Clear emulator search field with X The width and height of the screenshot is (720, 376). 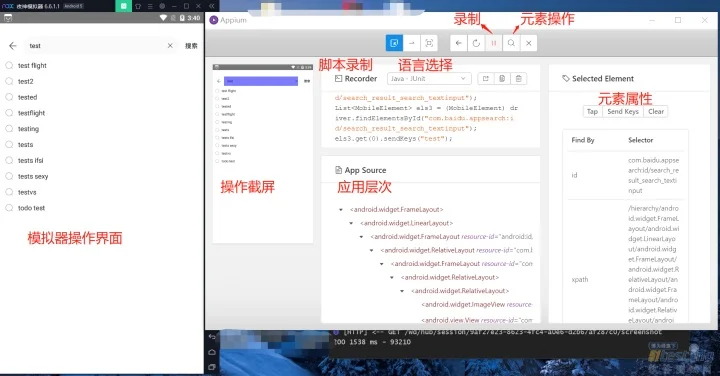coord(170,45)
